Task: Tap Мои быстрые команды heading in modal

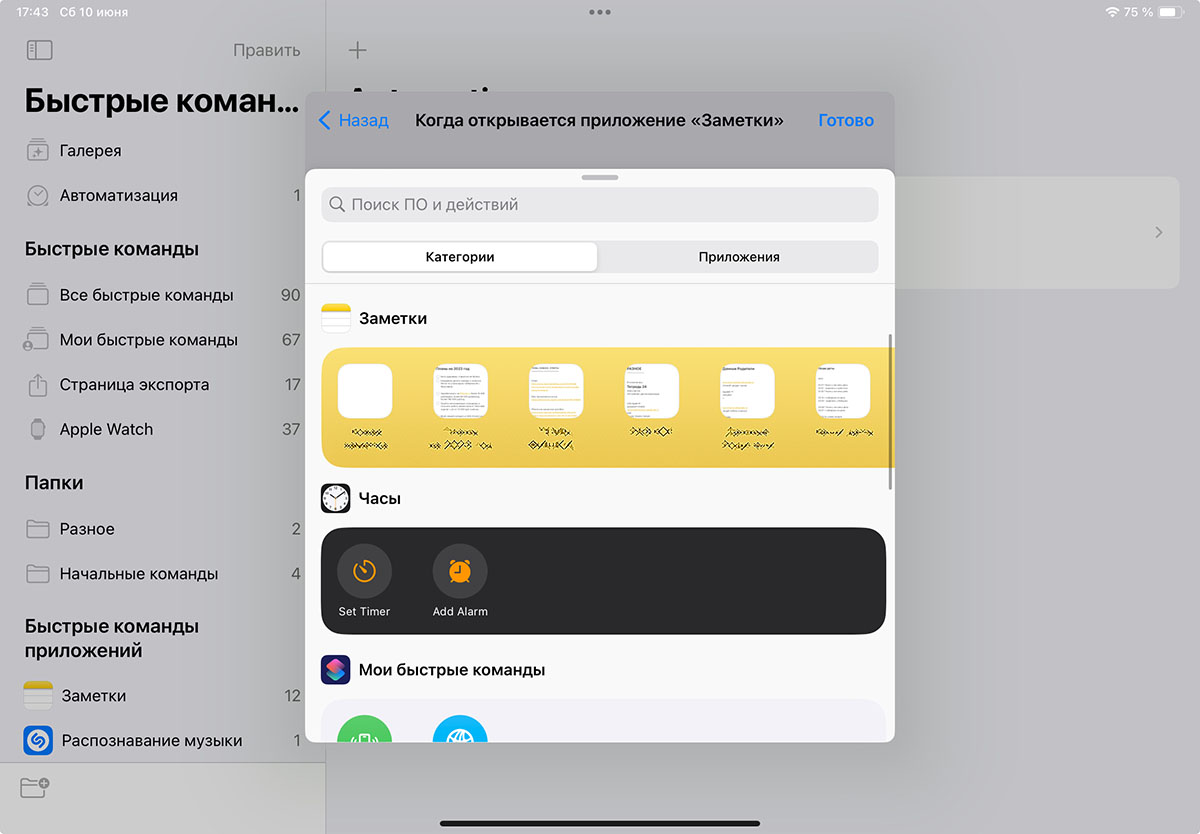Action: click(452, 670)
